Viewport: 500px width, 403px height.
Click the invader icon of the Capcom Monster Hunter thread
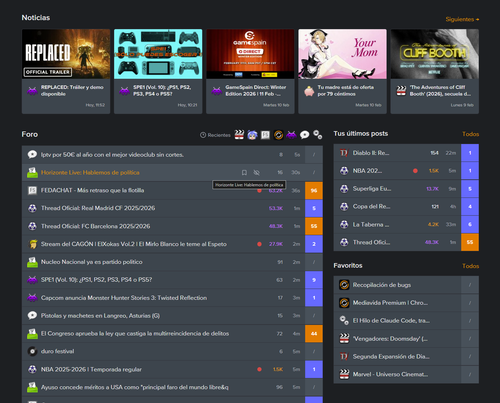(x=32, y=298)
